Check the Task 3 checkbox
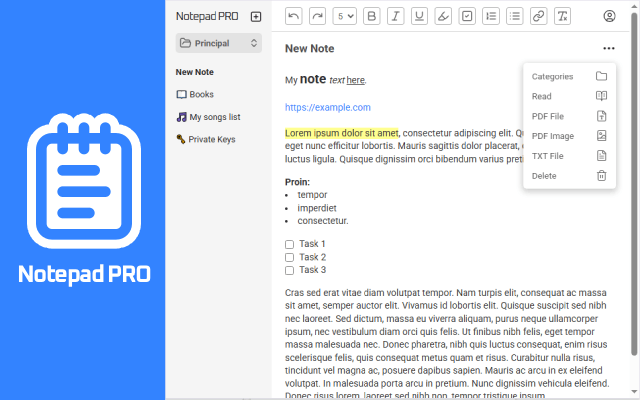640x400 pixels. coord(289,271)
